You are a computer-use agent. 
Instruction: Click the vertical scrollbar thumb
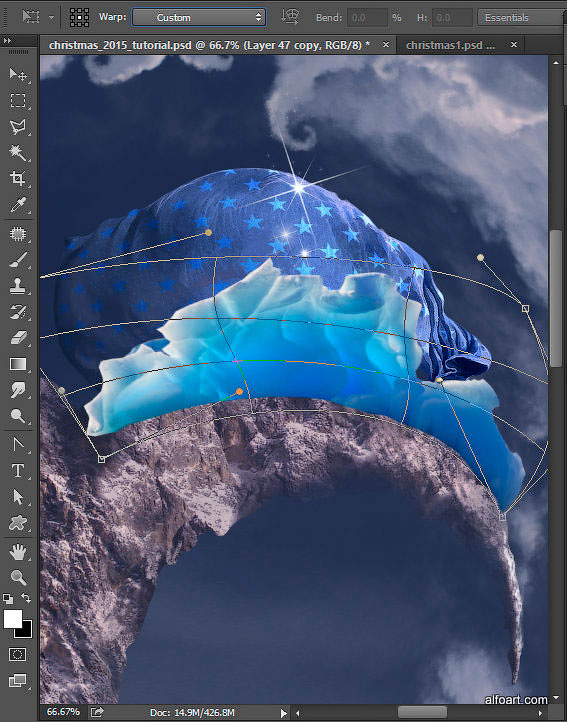pos(557,297)
